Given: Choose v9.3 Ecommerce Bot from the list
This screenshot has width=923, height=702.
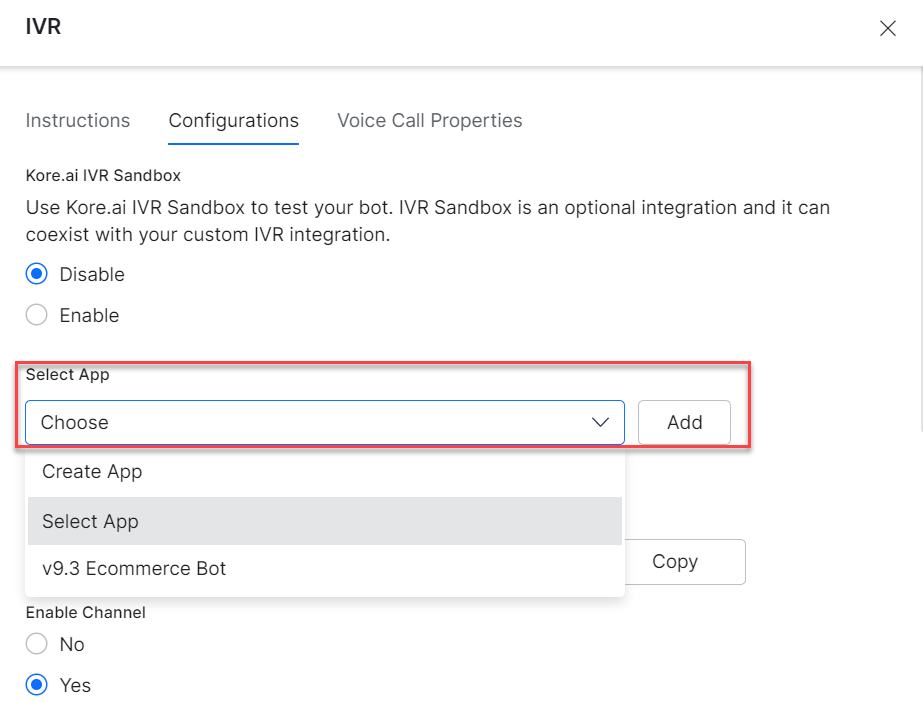Looking at the screenshot, I should point(325,568).
